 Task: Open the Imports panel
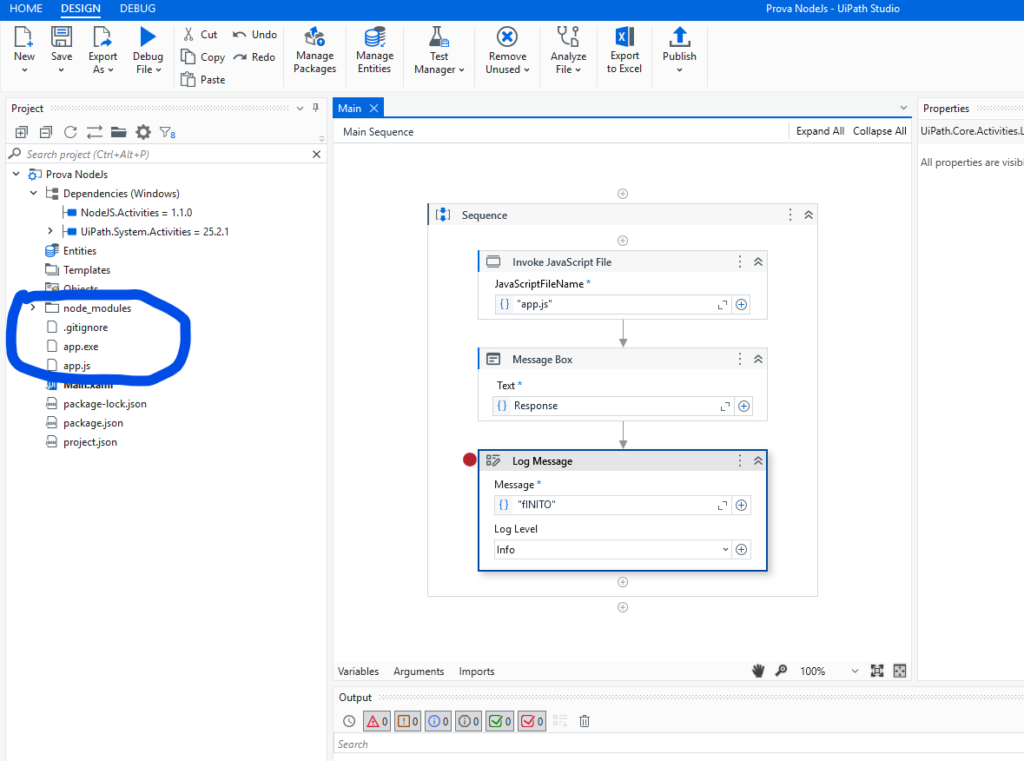(x=477, y=672)
